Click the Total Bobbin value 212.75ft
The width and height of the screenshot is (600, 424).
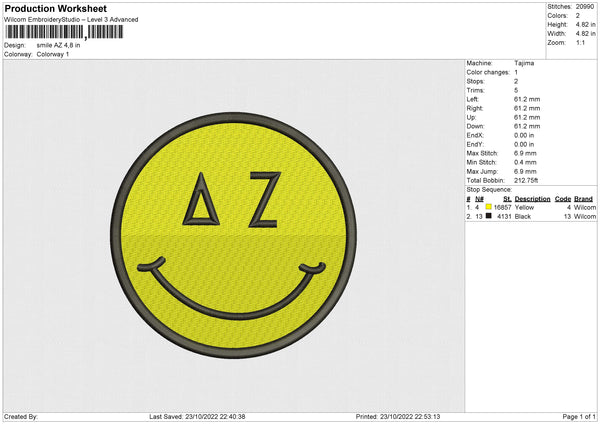pyautogui.click(x=526, y=180)
